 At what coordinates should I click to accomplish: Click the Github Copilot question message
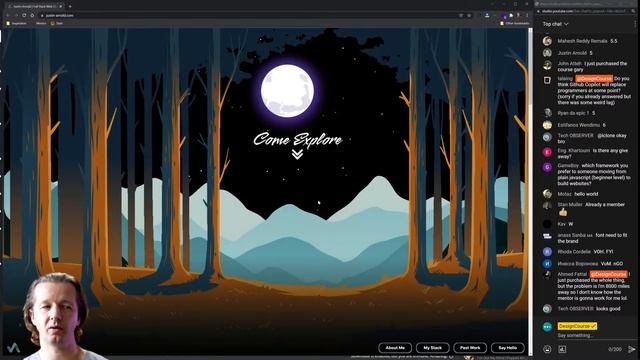594,91
